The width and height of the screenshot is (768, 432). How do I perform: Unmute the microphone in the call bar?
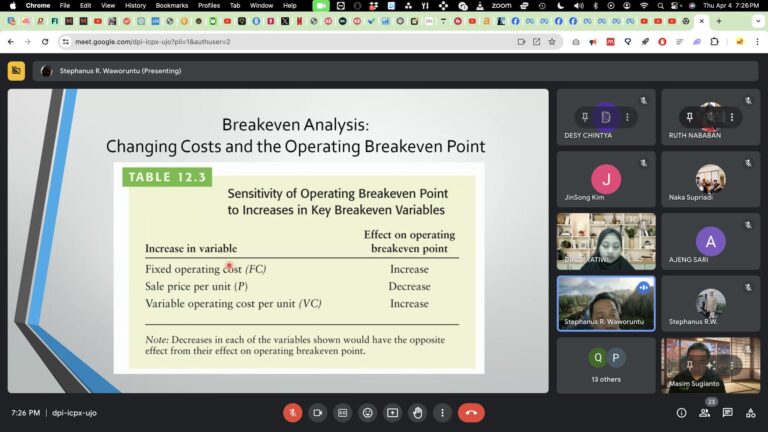(x=293, y=412)
